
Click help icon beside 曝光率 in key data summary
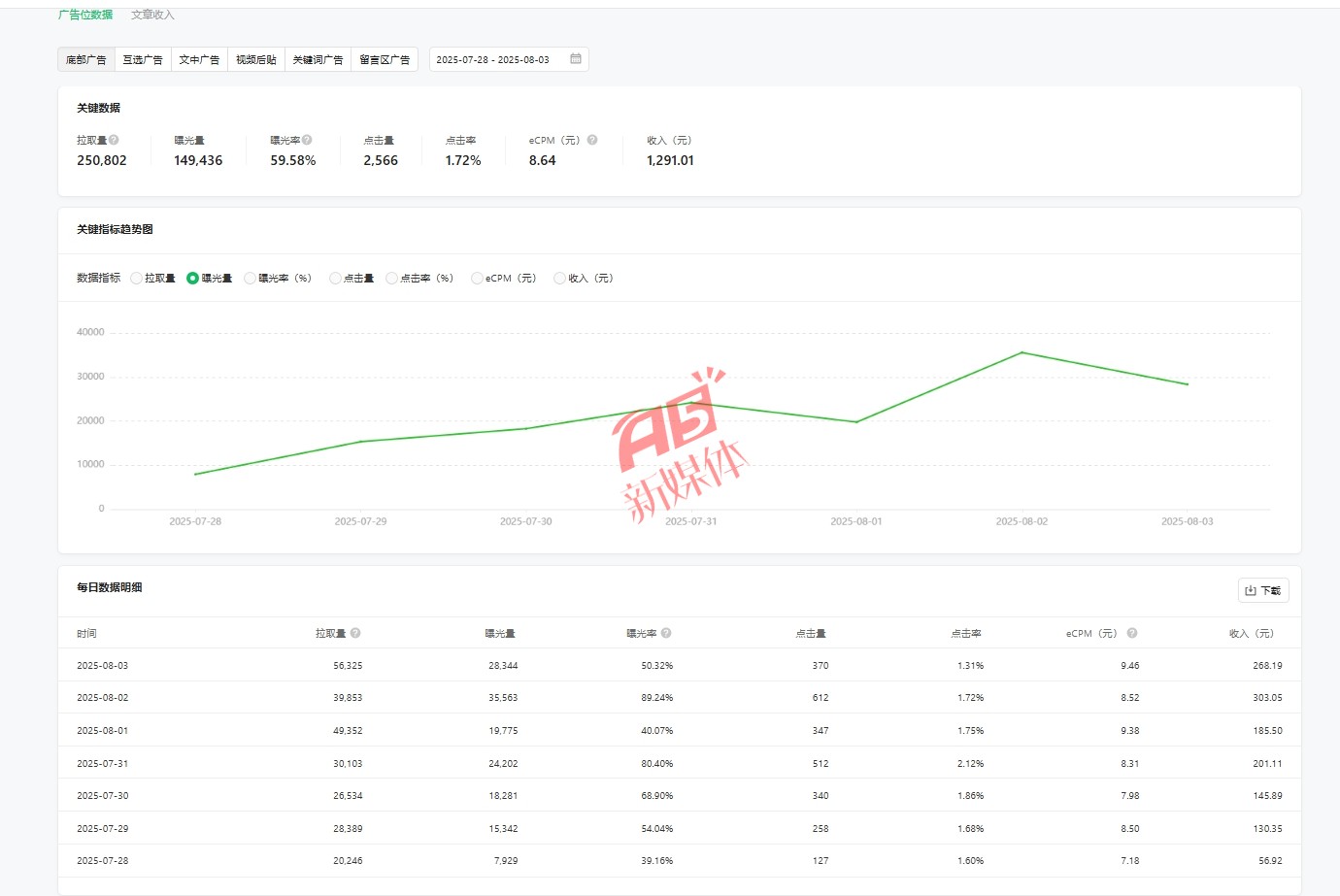[x=307, y=140]
